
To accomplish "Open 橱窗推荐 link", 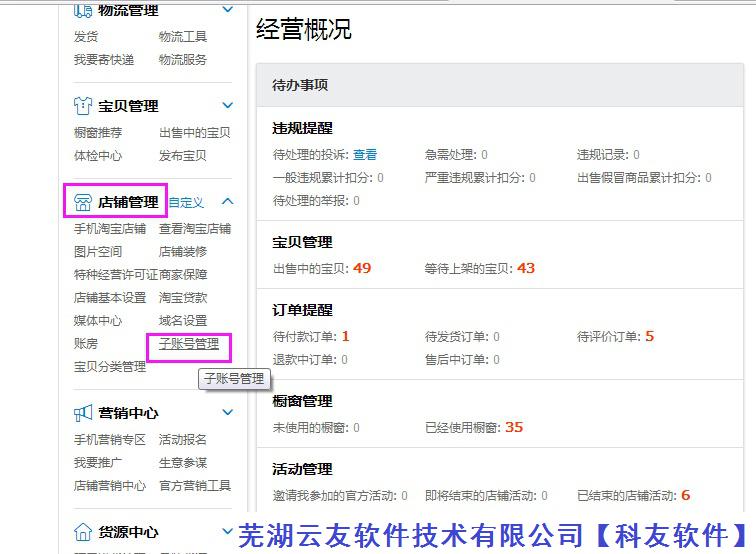I will (x=98, y=133).
